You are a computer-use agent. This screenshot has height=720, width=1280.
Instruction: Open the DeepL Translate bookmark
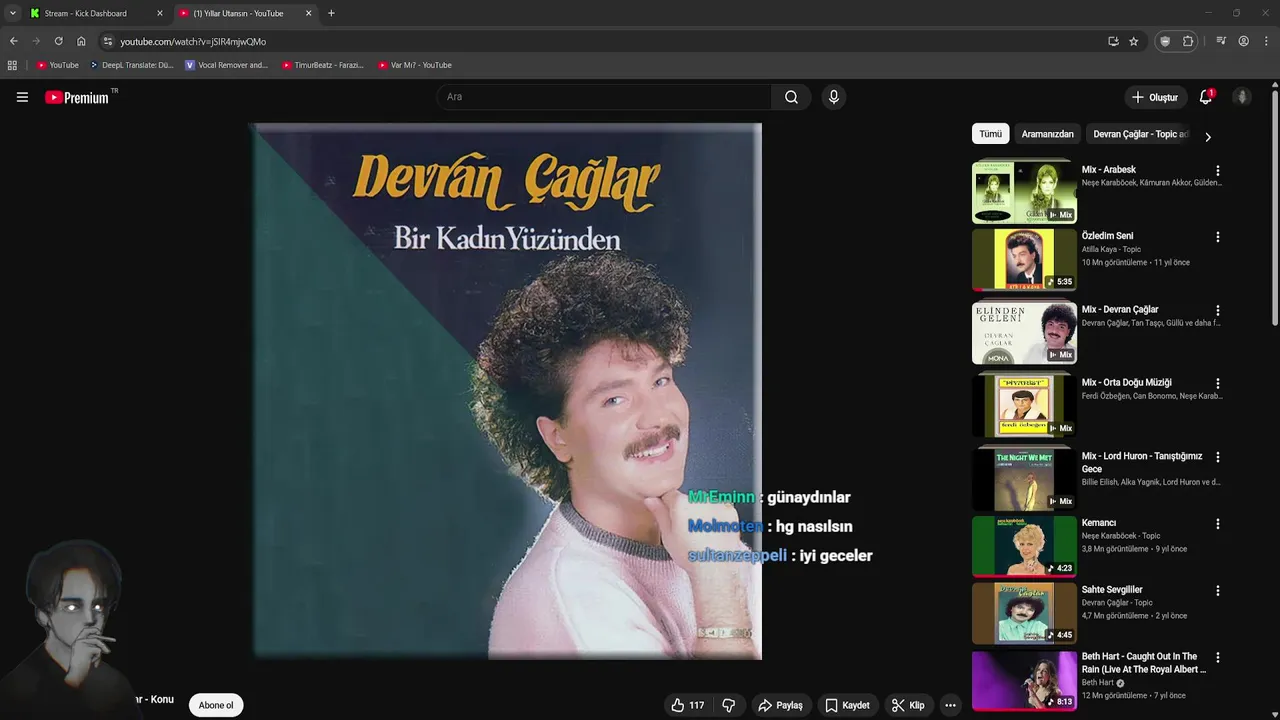(131, 65)
